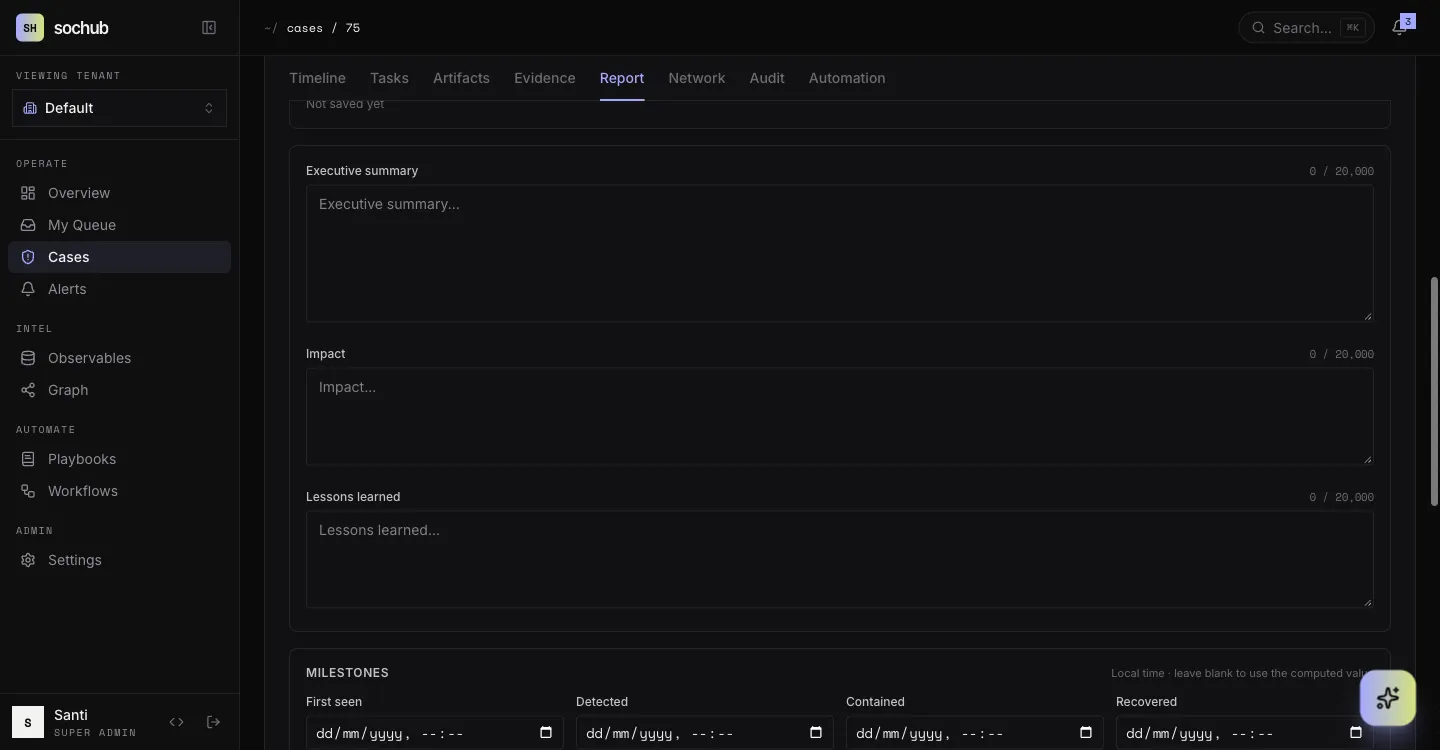Viewport: 1440px width, 750px height.
Task: Switch to the Tasks tab
Action: click(389, 78)
